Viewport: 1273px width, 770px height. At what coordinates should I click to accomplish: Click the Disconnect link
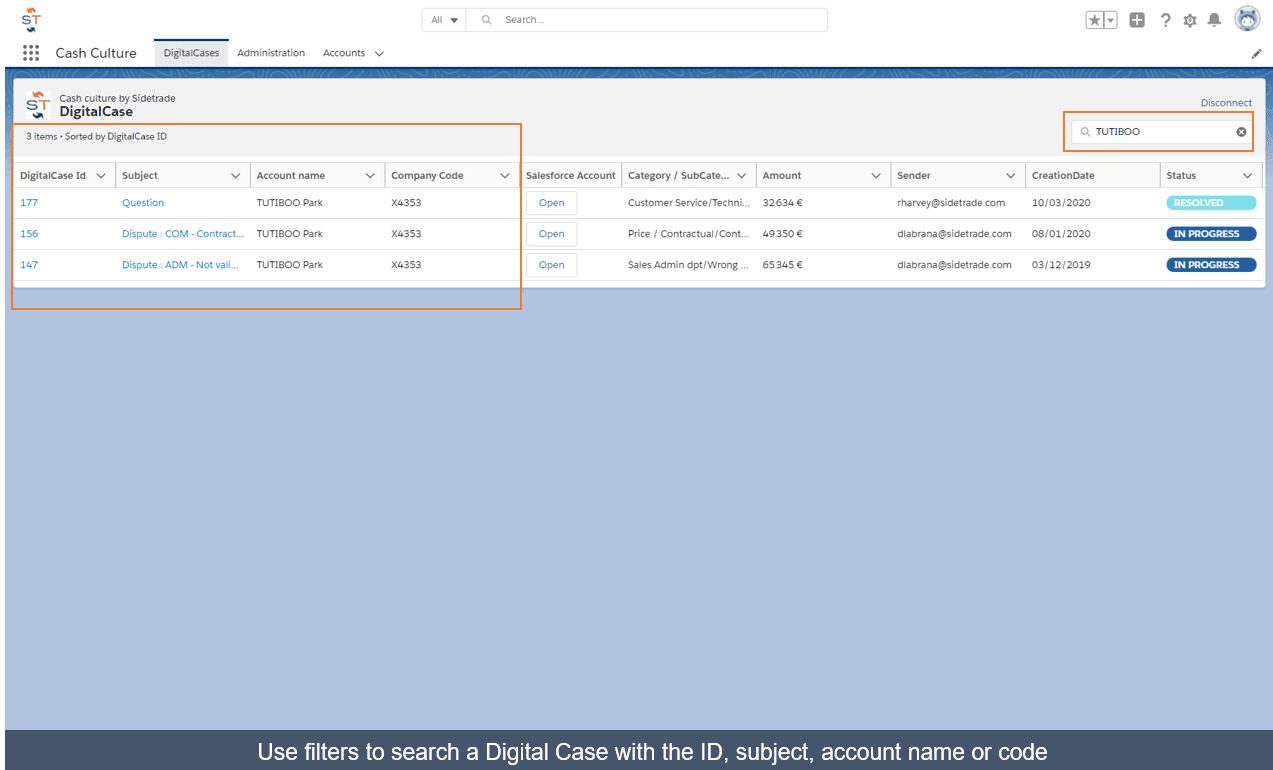pyautogui.click(x=1226, y=103)
